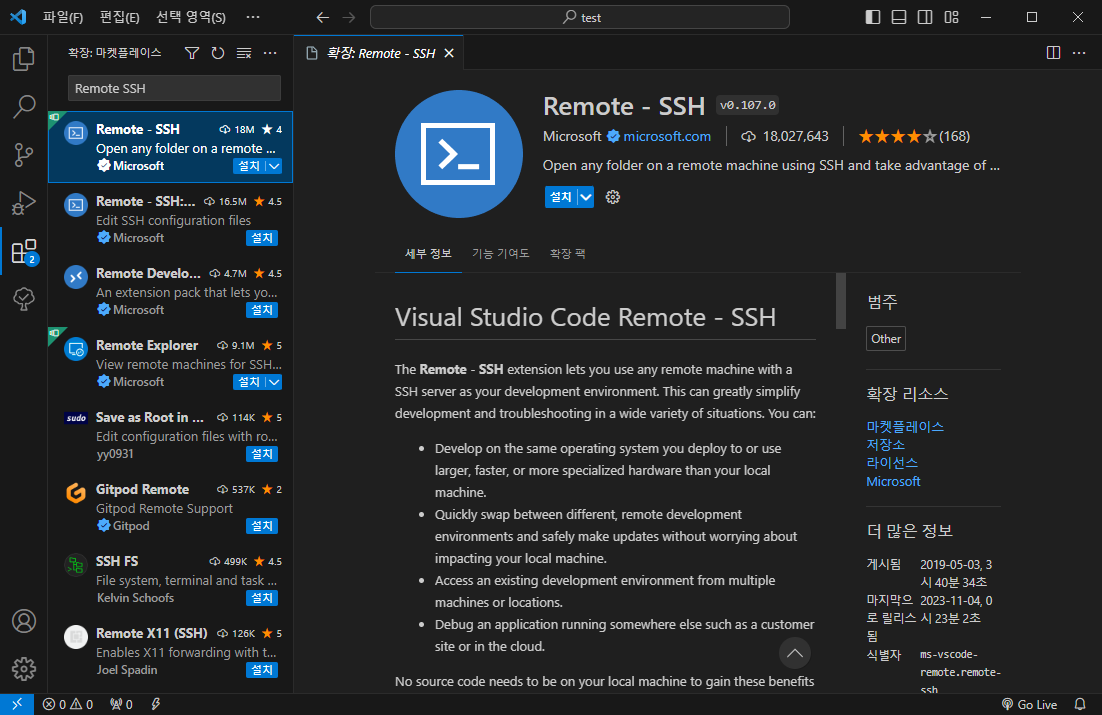Screen dimensions: 1102x715
Task: Split the editor to the right
Action: 1053,53
